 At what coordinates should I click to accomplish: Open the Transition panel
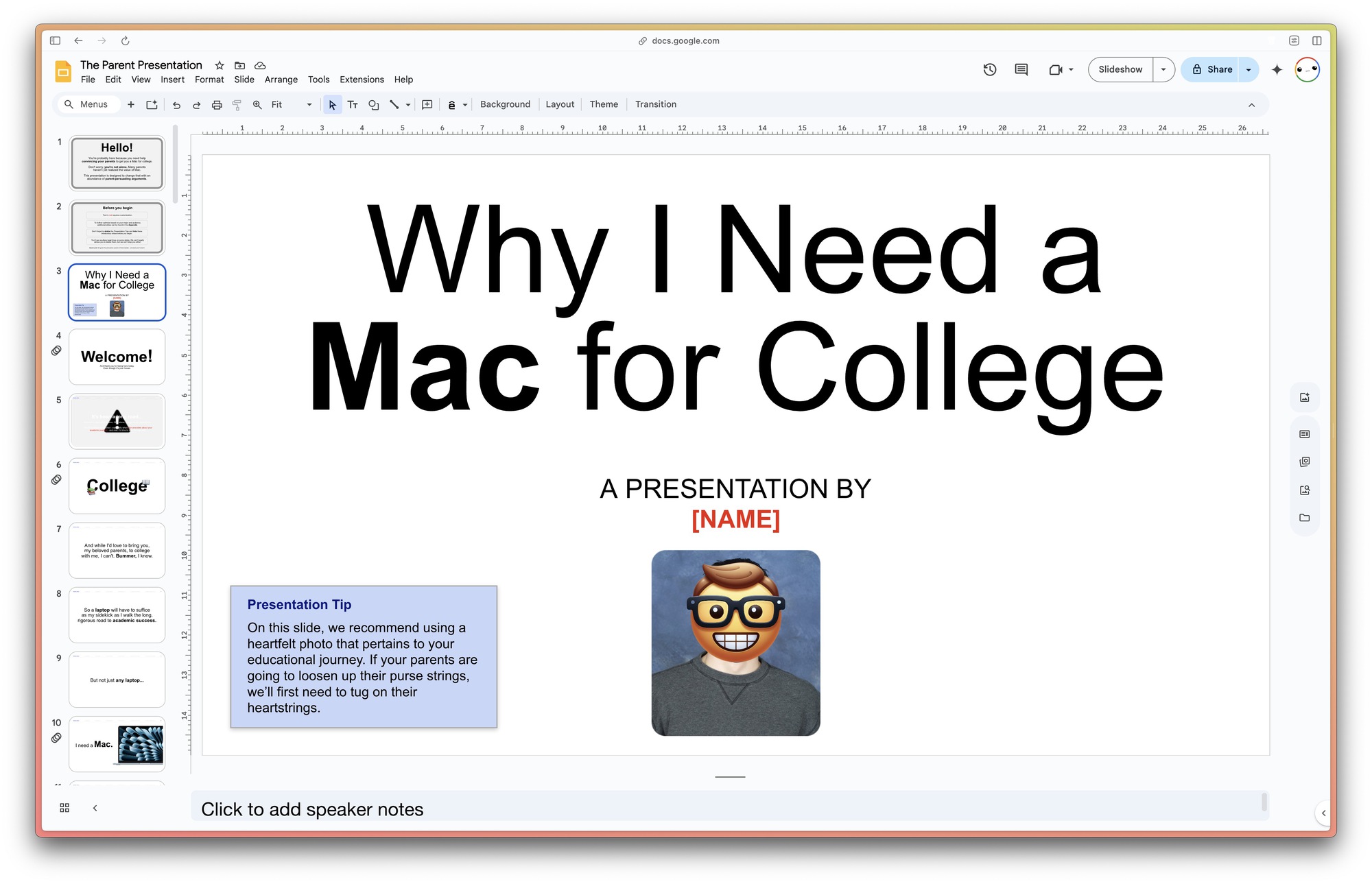[656, 104]
